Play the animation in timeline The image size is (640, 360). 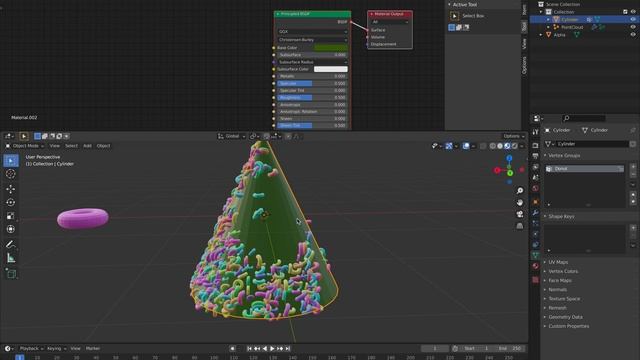tap(272, 349)
